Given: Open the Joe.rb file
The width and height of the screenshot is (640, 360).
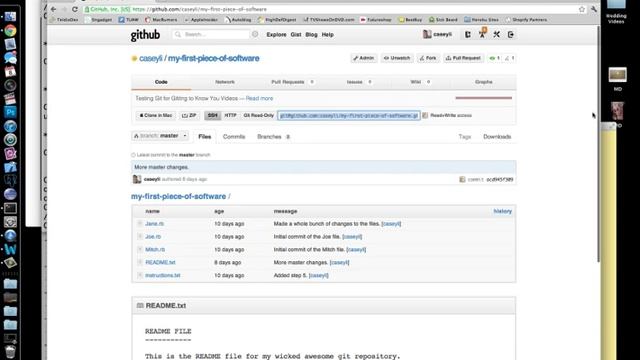Looking at the screenshot, I should pos(153,237).
